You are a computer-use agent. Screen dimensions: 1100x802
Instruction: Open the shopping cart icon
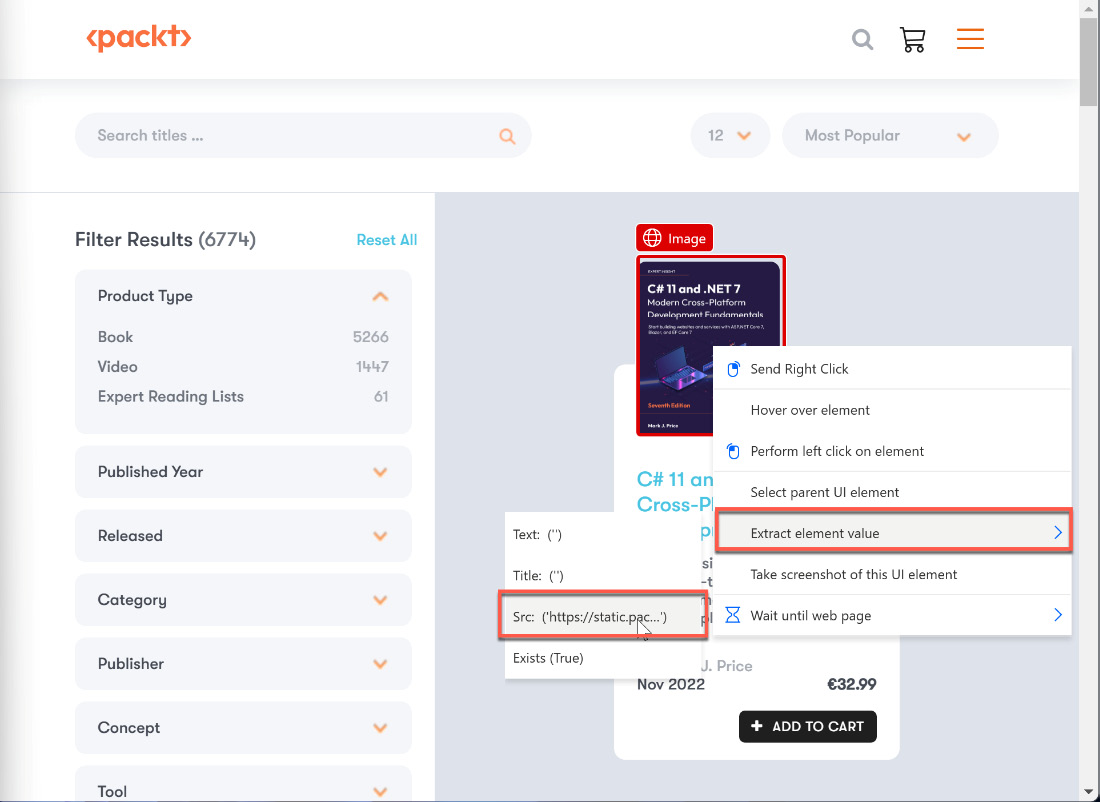click(913, 39)
